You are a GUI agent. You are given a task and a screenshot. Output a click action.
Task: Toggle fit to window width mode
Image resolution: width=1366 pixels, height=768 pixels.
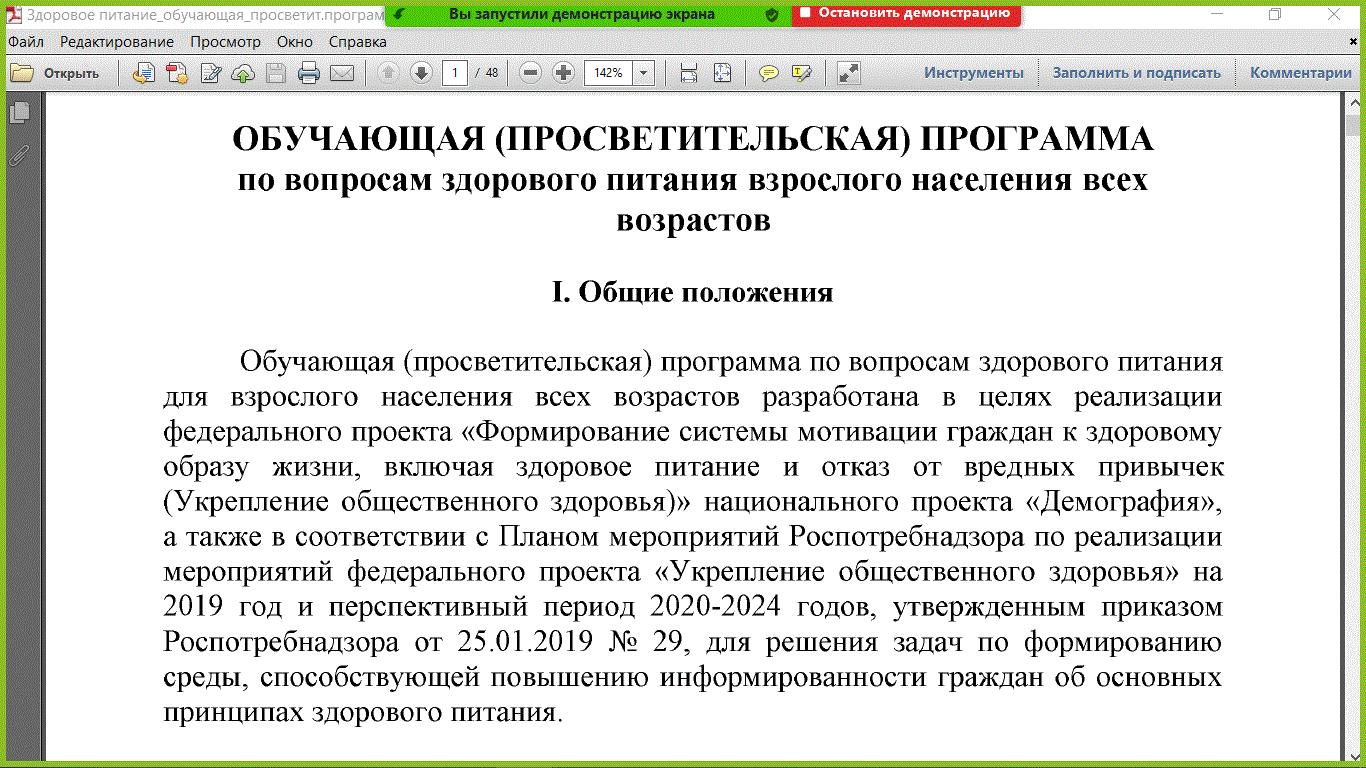tap(688, 73)
